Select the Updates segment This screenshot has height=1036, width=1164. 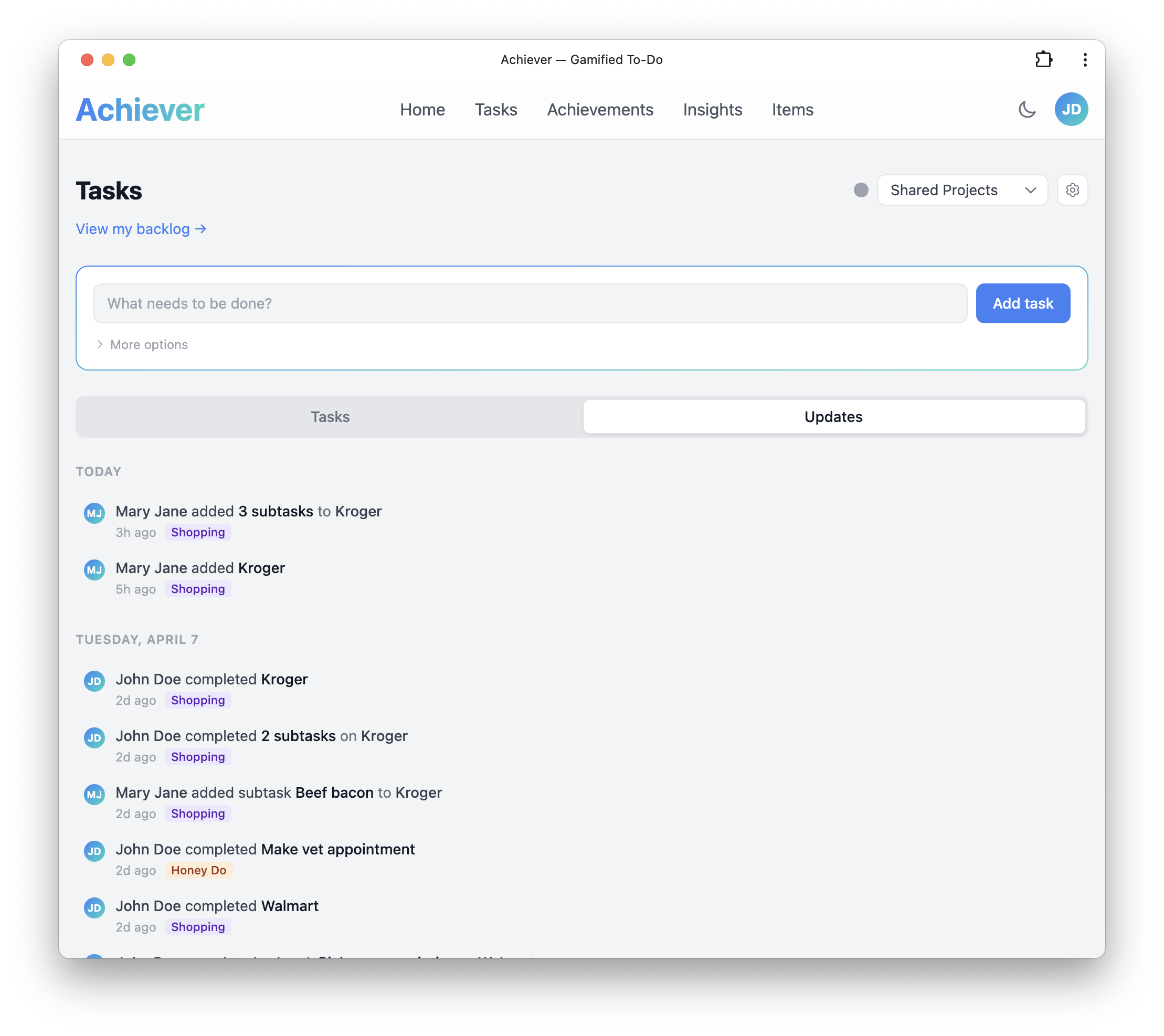click(834, 416)
